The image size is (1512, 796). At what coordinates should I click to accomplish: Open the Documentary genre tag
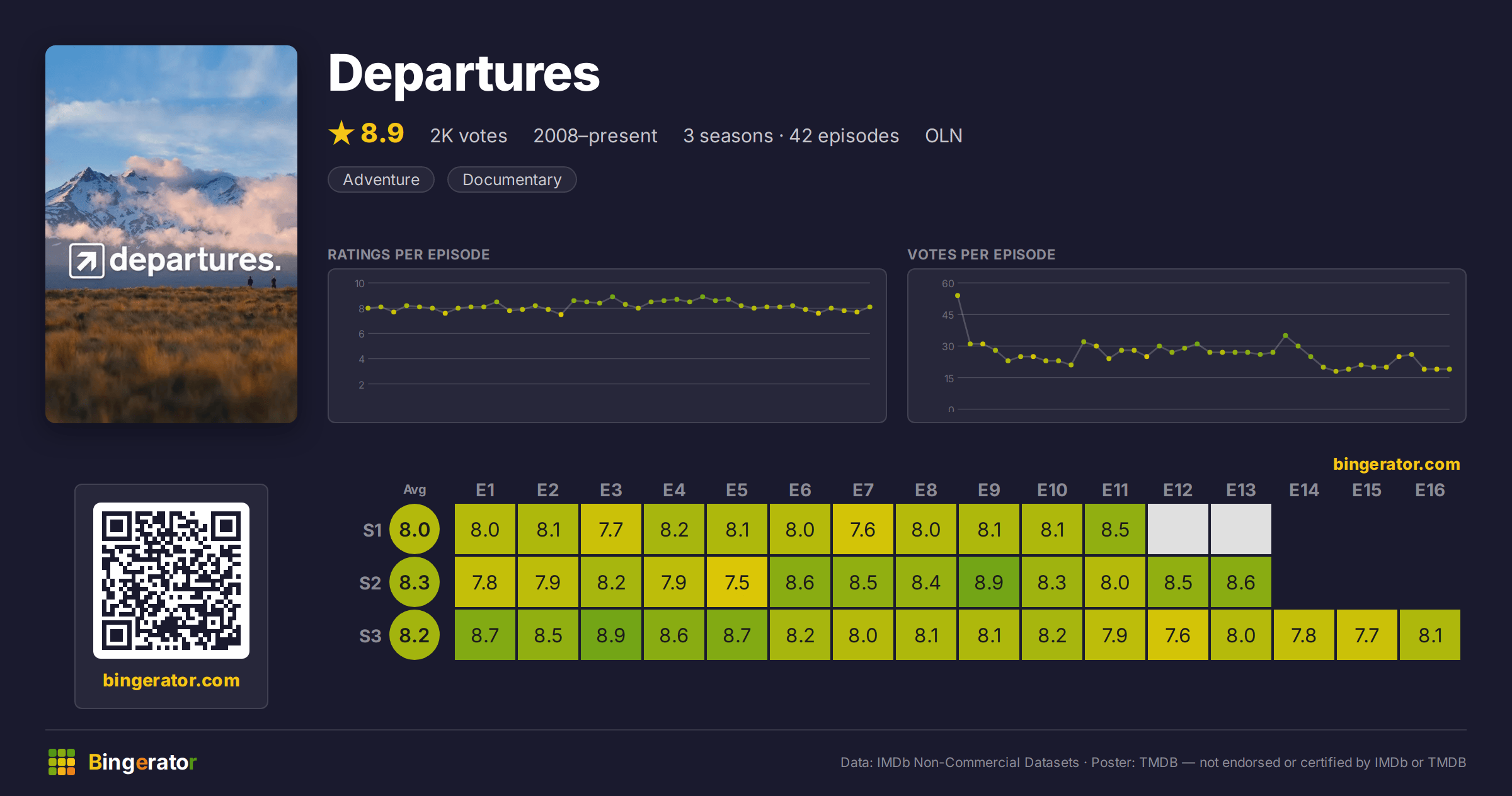click(x=512, y=179)
